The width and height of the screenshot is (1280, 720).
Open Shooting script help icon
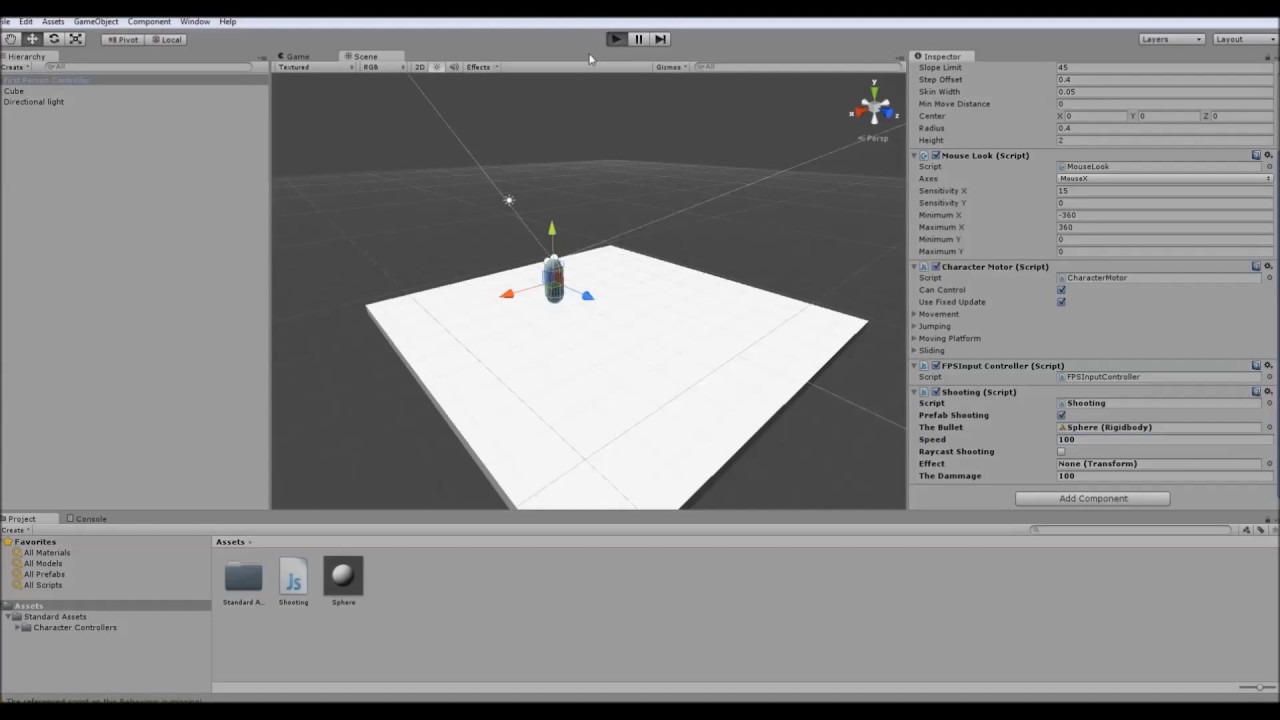point(1256,391)
